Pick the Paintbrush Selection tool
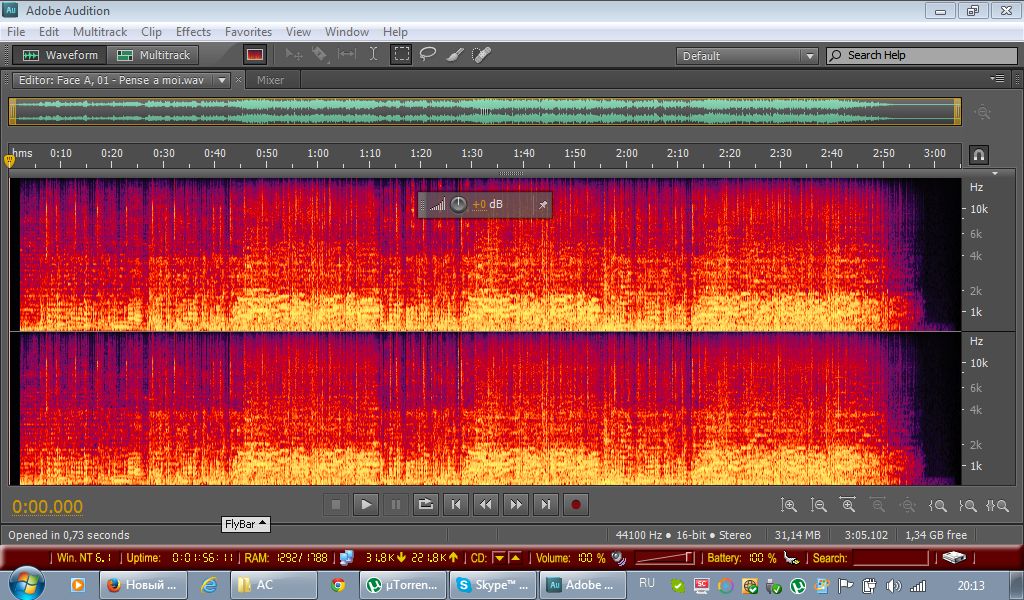This screenshot has height=600, width=1024. 454,55
